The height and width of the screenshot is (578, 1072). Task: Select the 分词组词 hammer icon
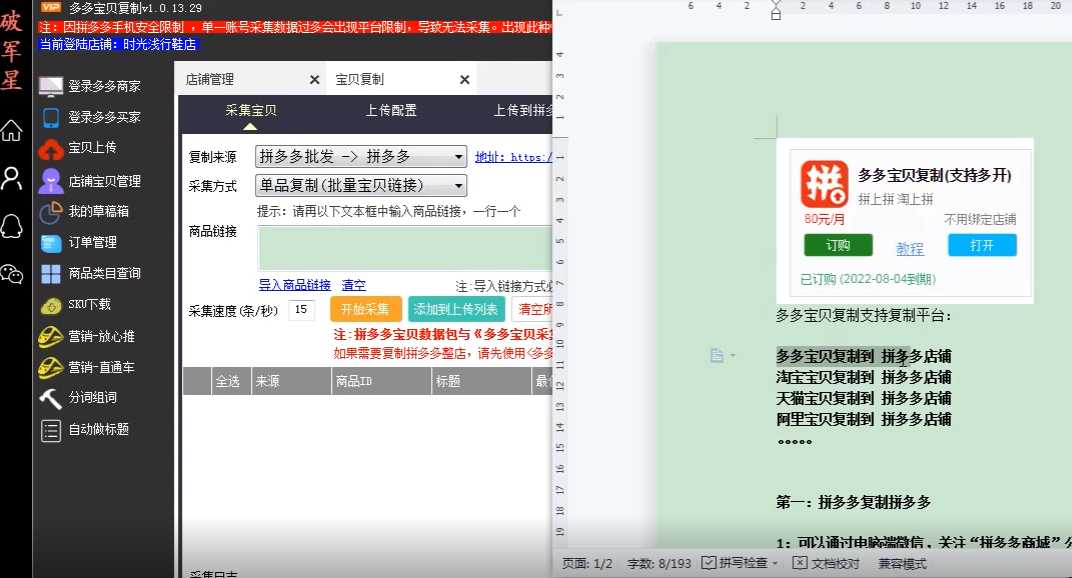coord(51,398)
